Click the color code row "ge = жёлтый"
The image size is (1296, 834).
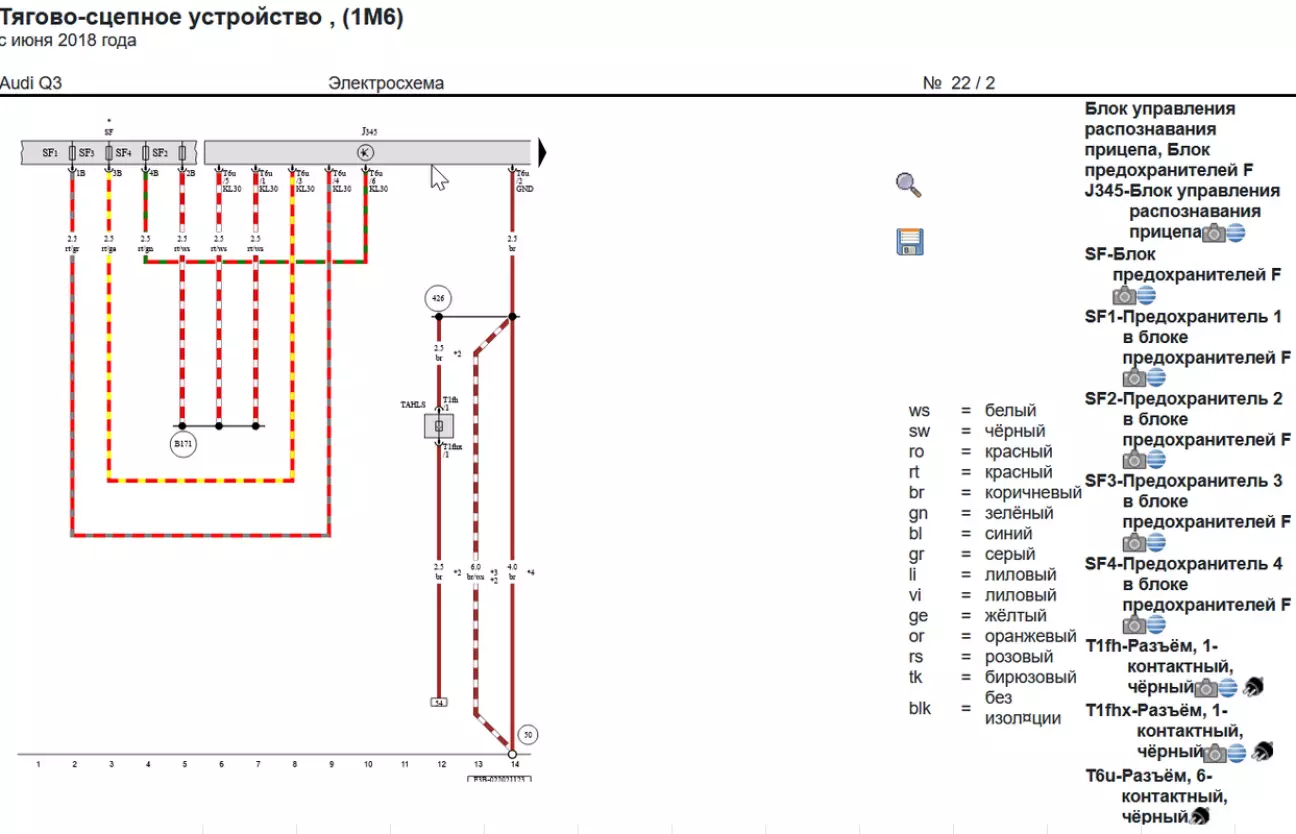977,615
